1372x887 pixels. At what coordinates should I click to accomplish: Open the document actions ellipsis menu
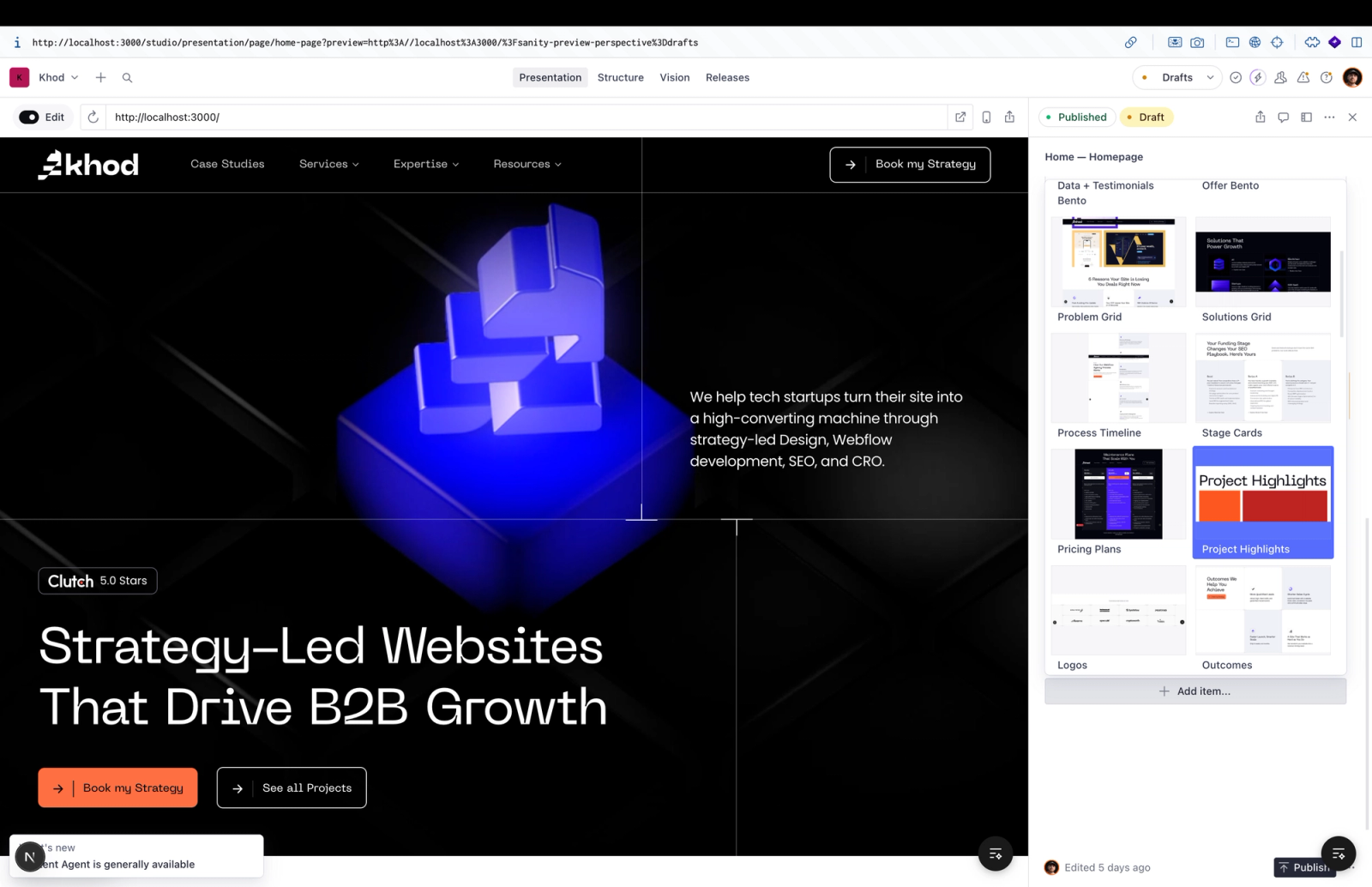click(x=1329, y=117)
